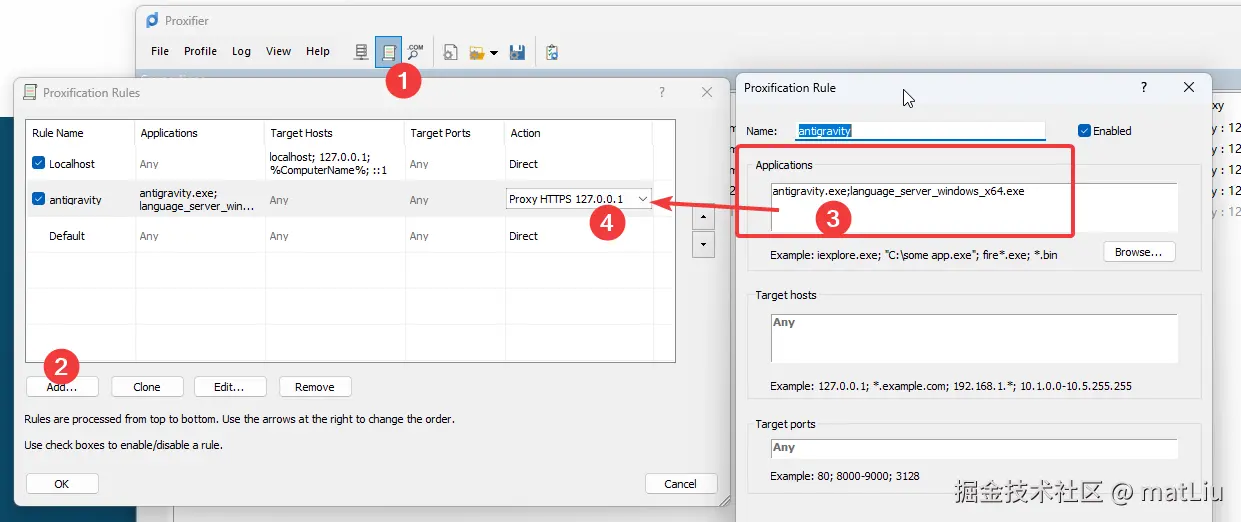Click the help question mark in Proxification Rule dialog
Screen dimensions: 1241x522
pos(1144,87)
